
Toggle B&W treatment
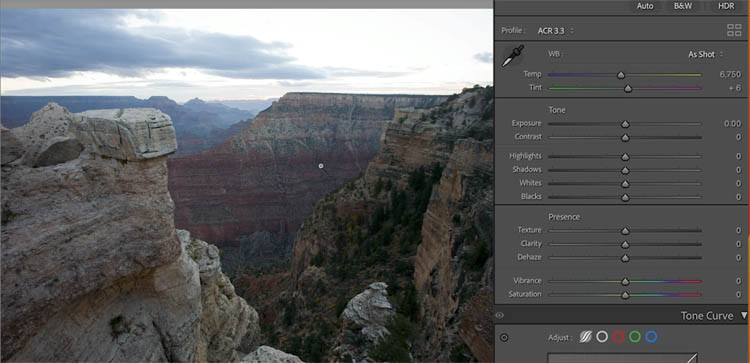point(683,7)
